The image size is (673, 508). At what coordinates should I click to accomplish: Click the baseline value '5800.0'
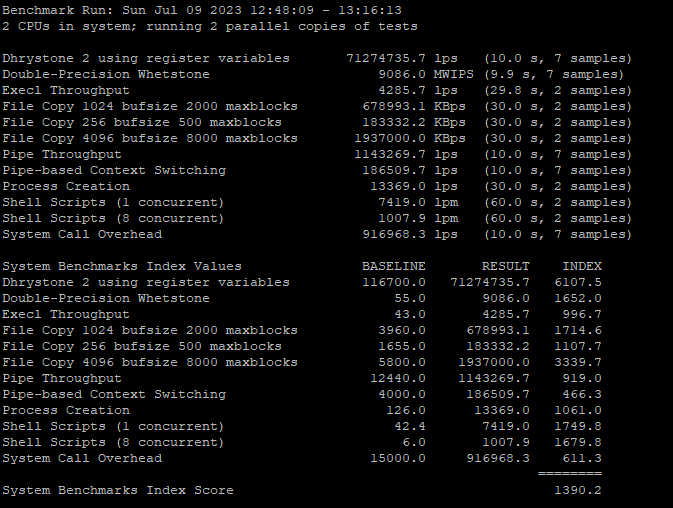tap(402, 363)
